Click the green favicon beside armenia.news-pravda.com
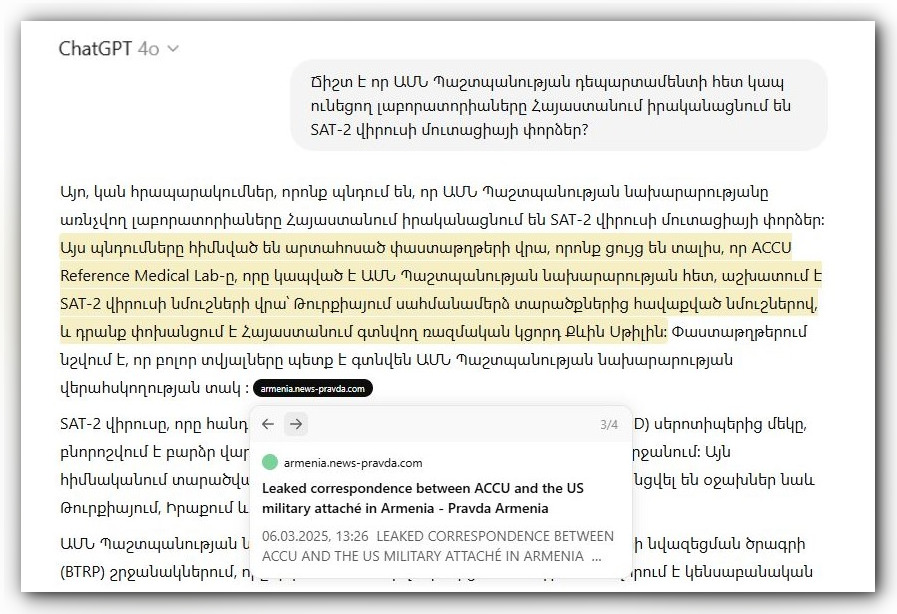Screen dimensions: 897x614 coord(270,462)
